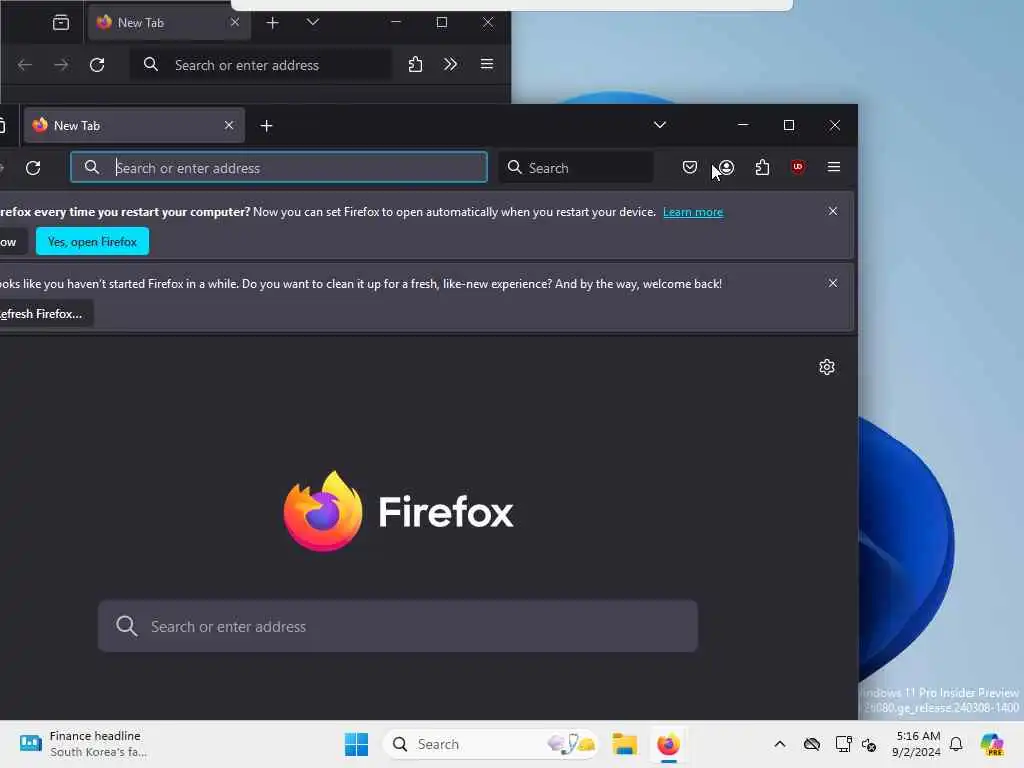Screen dimensions: 1024x768
Task: Open OneDrive cloud tray icon
Action: click(x=812, y=744)
